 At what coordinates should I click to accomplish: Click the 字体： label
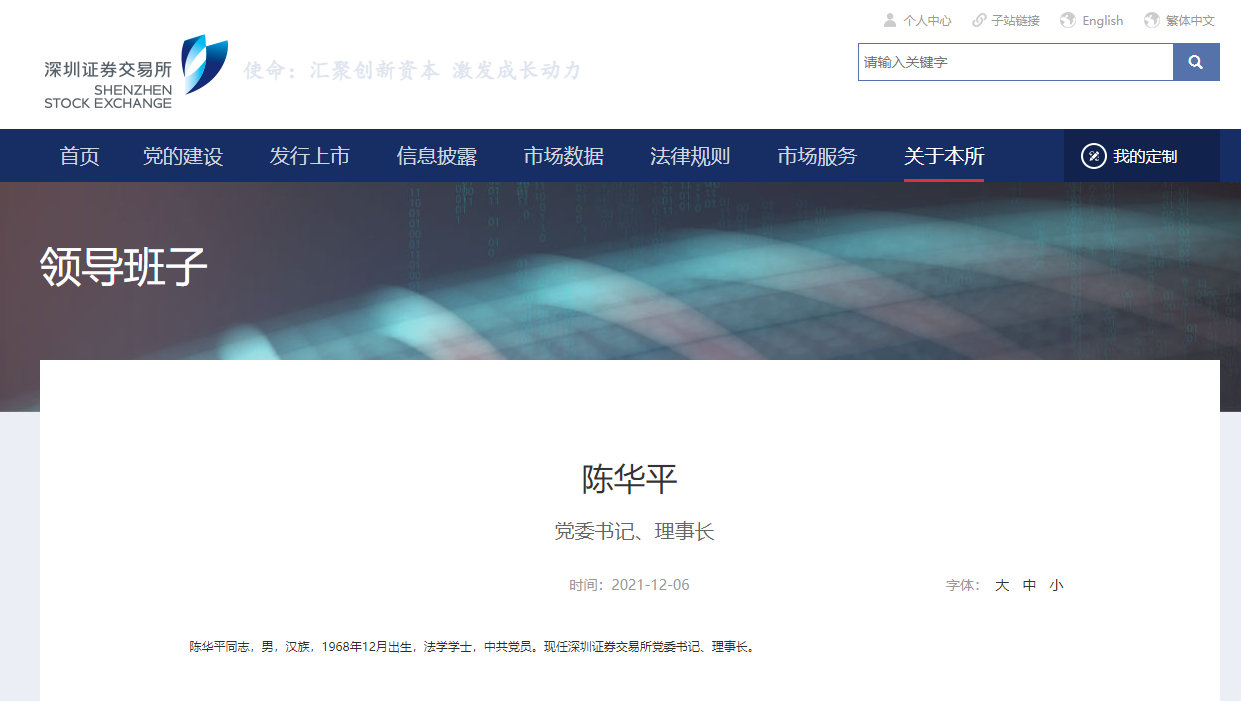pos(964,585)
